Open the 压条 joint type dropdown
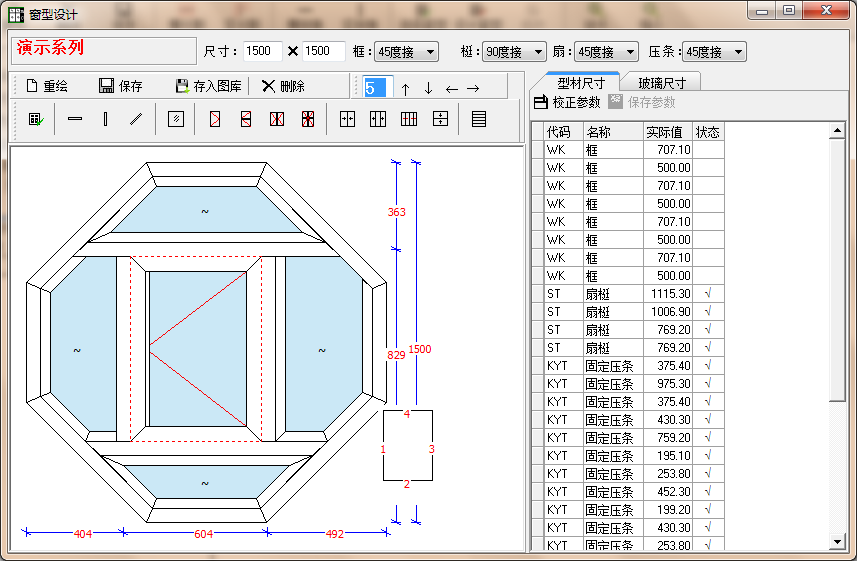Viewport: 857px width, 561px height. point(714,52)
